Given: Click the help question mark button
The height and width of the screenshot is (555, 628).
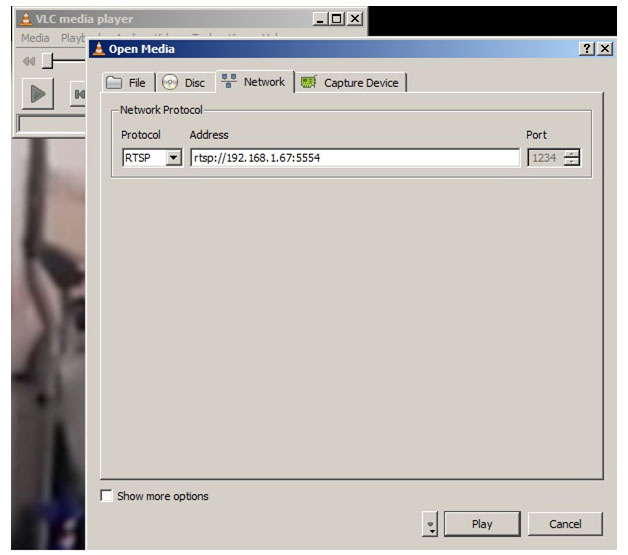Looking at the screenshot, I should coord(587,48).
